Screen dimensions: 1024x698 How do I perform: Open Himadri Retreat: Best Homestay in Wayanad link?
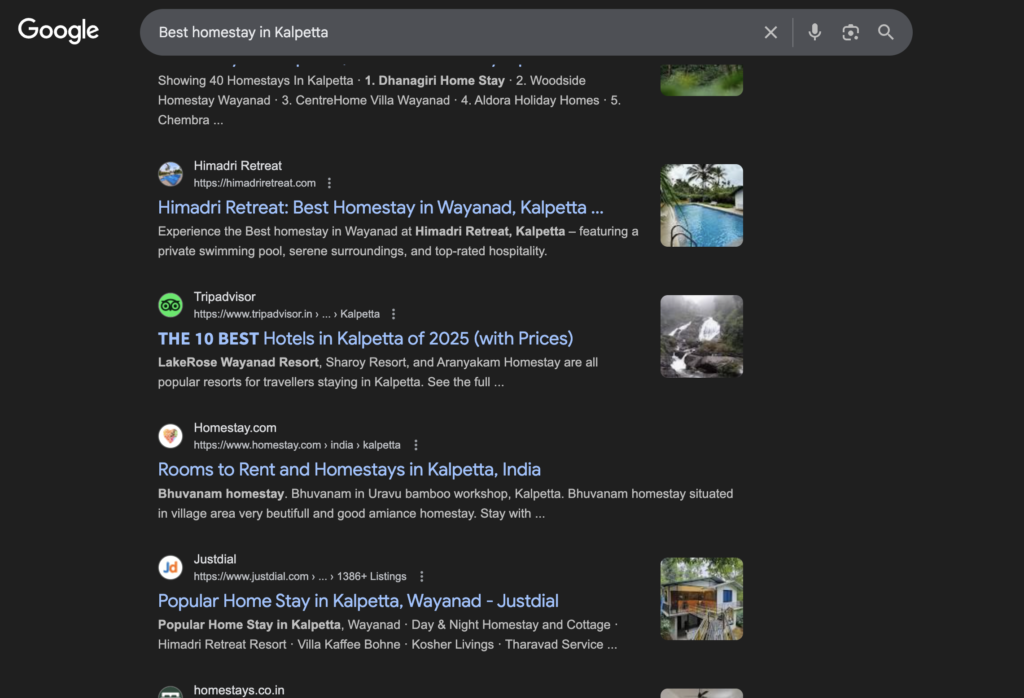coord(380,208)
